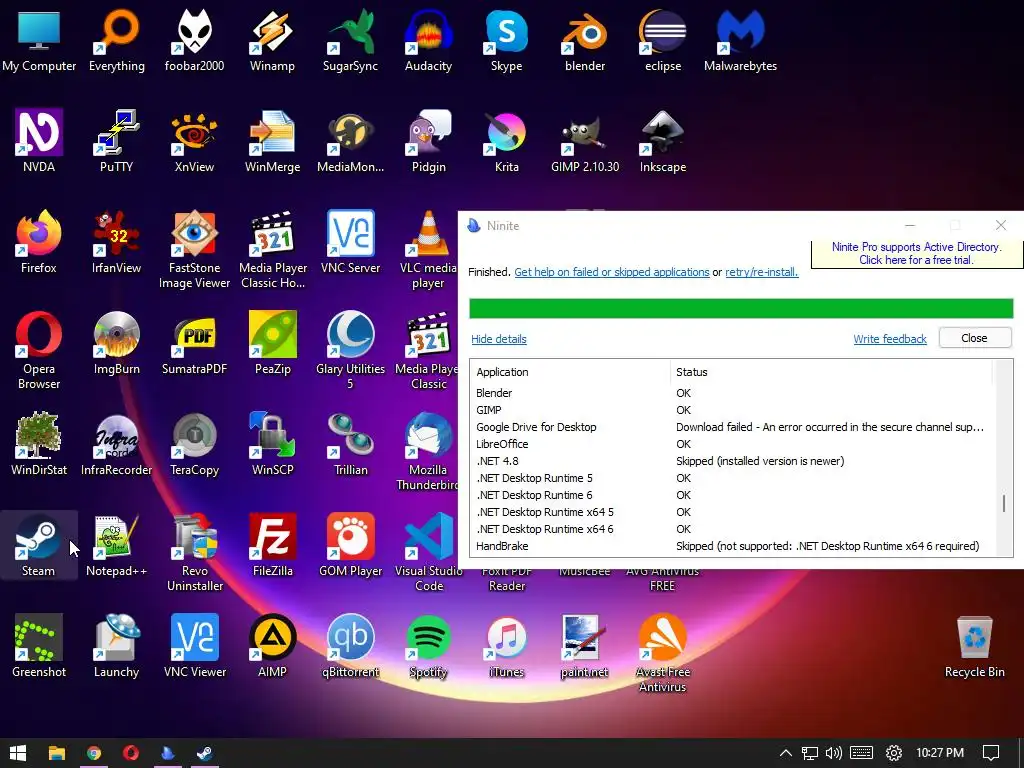Click the PuTTY desktop shortcut
Viewport: 1024px width, 768px height.
[x=116, y=142]
